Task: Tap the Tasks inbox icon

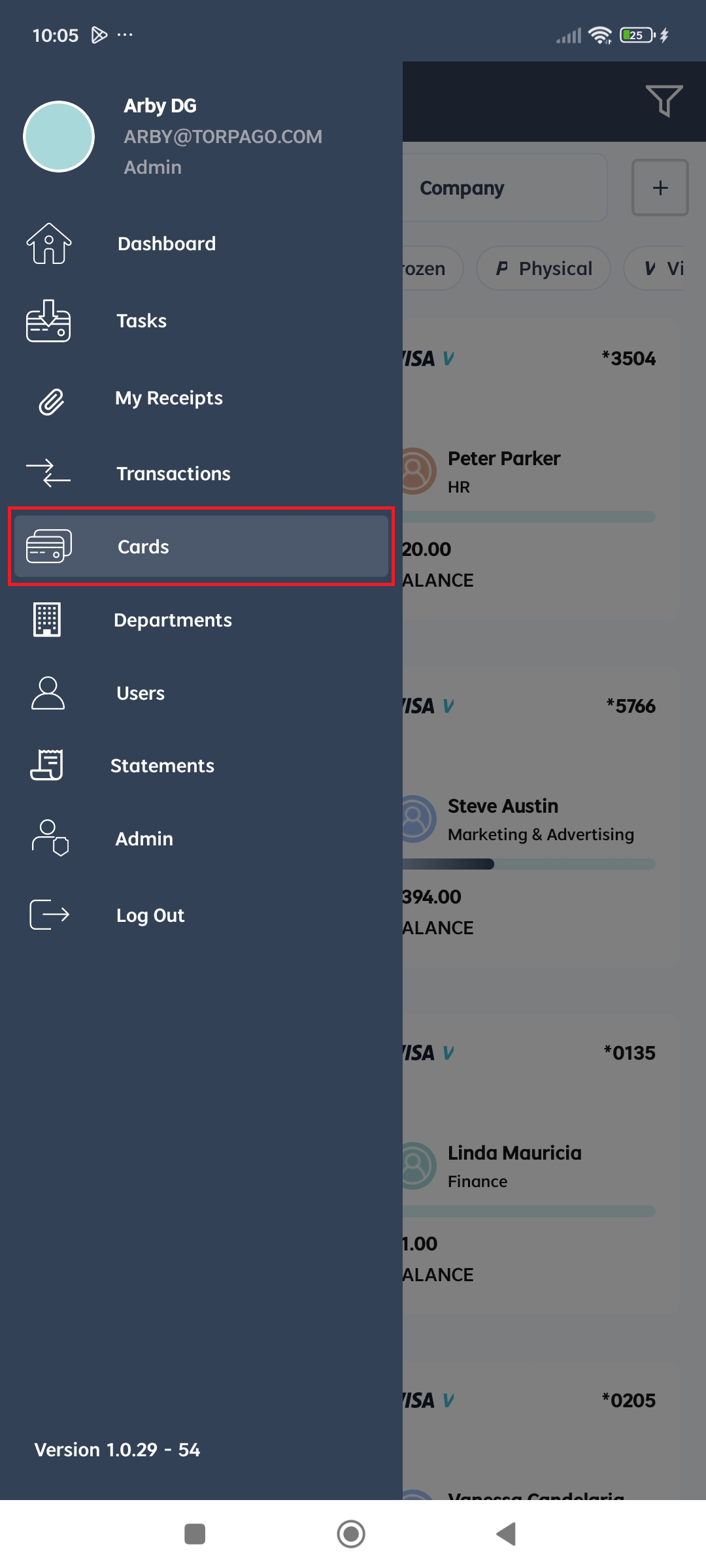Action: (48, 321)
